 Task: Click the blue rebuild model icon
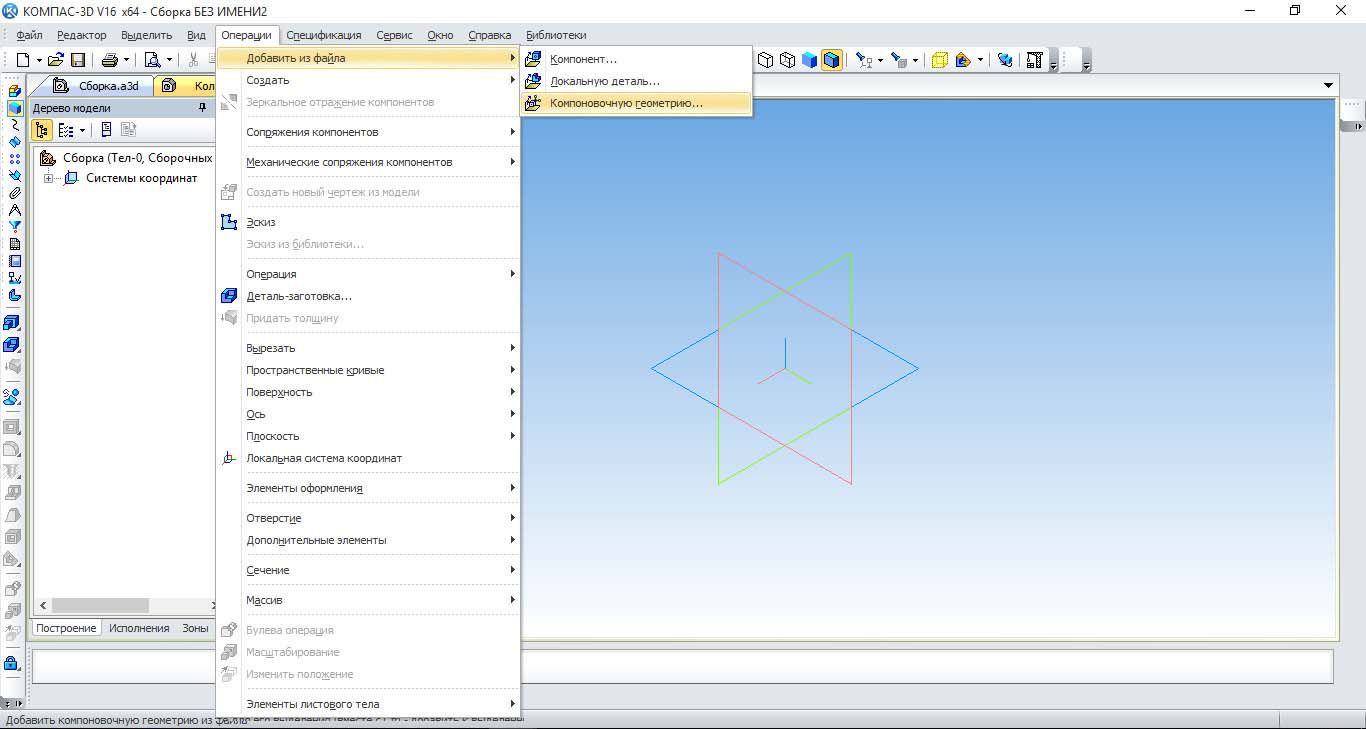[1005, 60]
